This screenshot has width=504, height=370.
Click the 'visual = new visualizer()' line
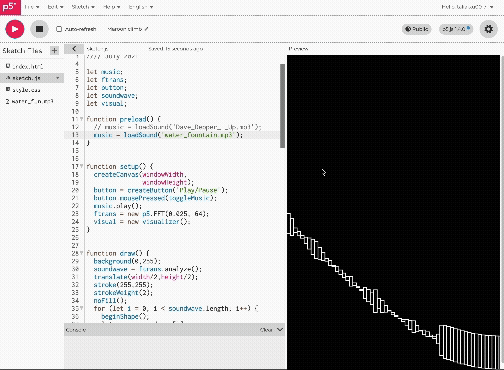tap(142, 222)
